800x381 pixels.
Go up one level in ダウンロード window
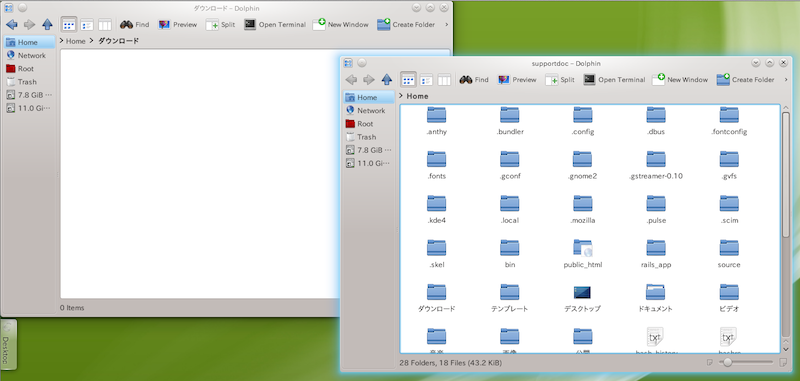coord(47,24)
